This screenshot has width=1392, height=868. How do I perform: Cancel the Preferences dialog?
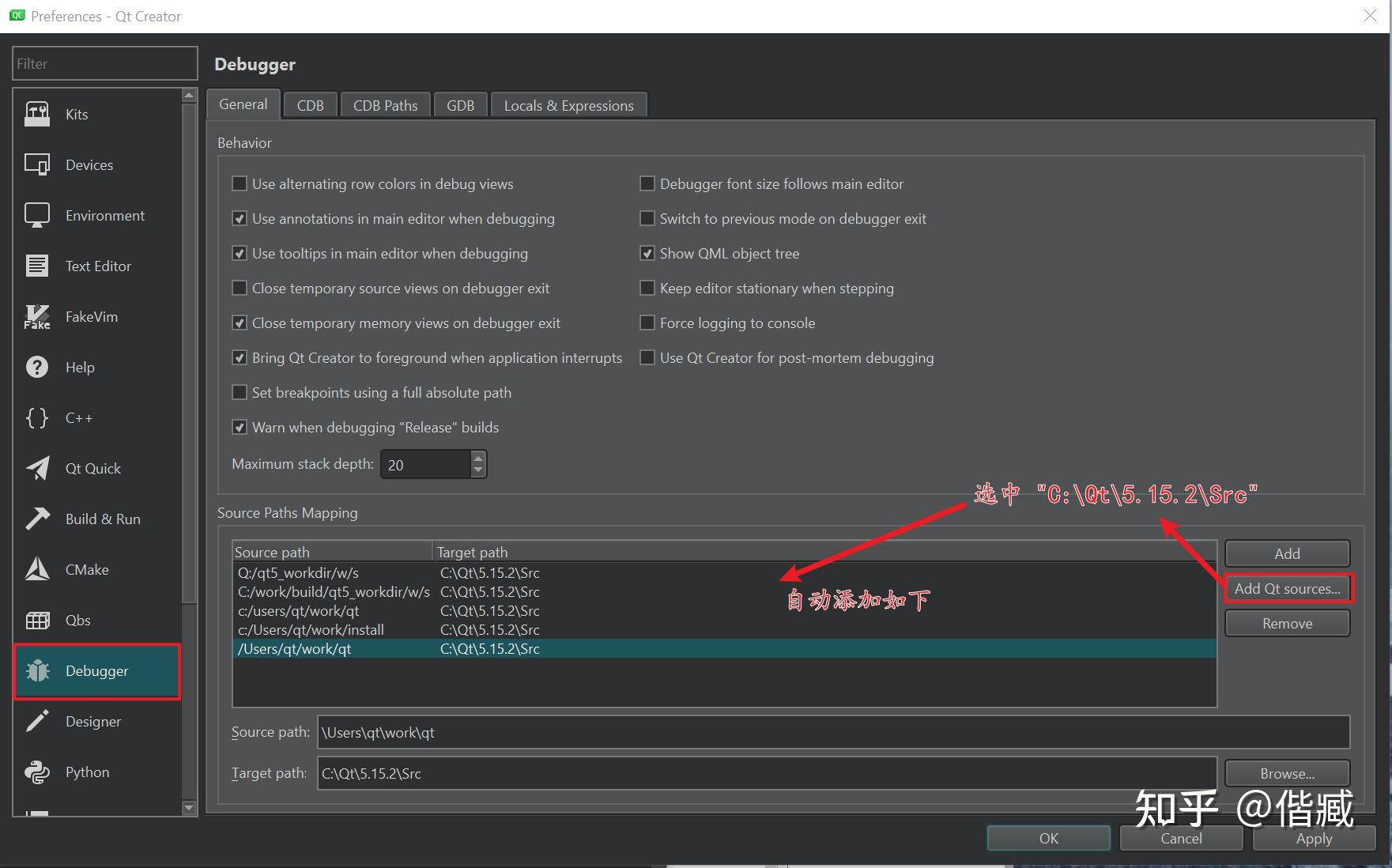pyautogui.click(x=1182, y=839)
